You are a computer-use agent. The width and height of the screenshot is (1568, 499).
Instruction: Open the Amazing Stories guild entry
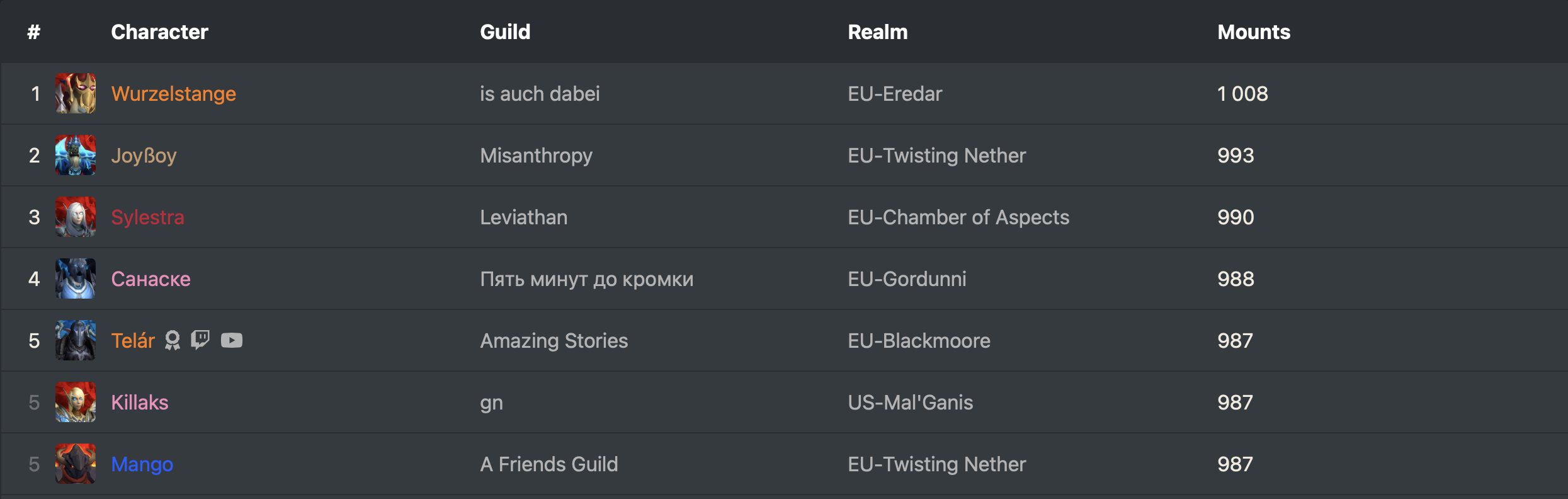tap(554, 340)
